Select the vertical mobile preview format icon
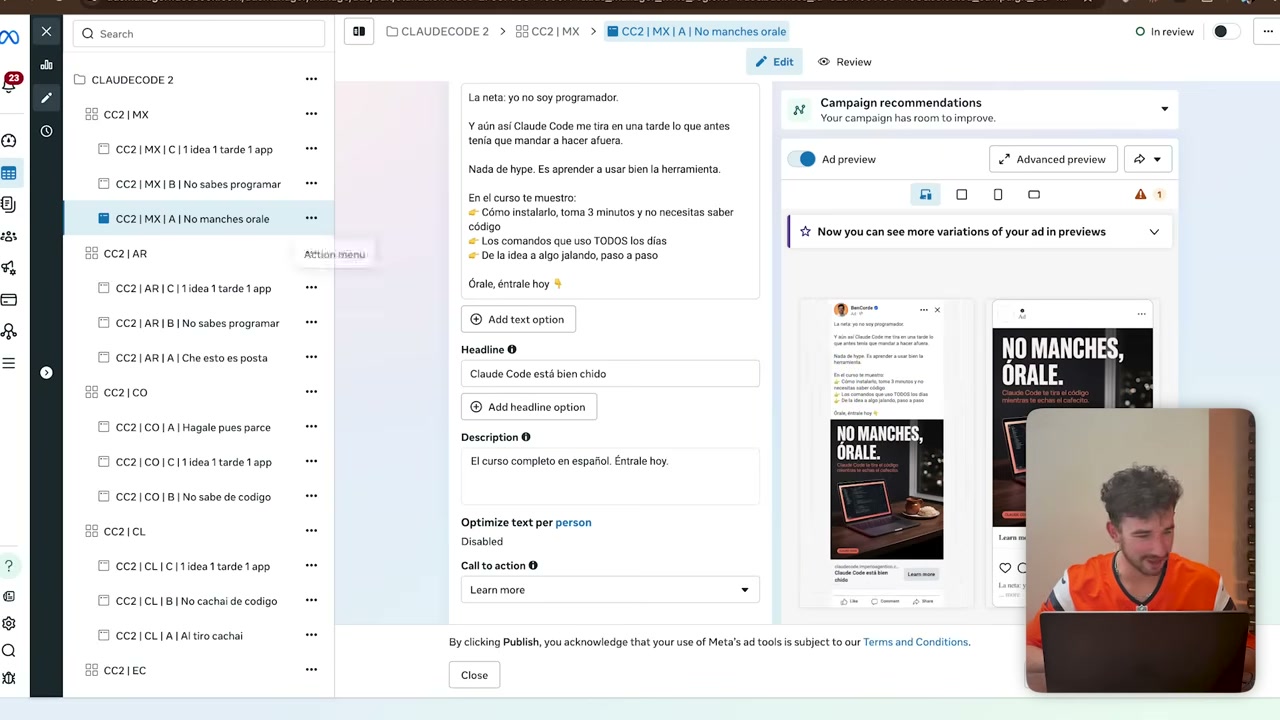The height and width of the screenshot is (720, 1280). click(x=998, y=195)
